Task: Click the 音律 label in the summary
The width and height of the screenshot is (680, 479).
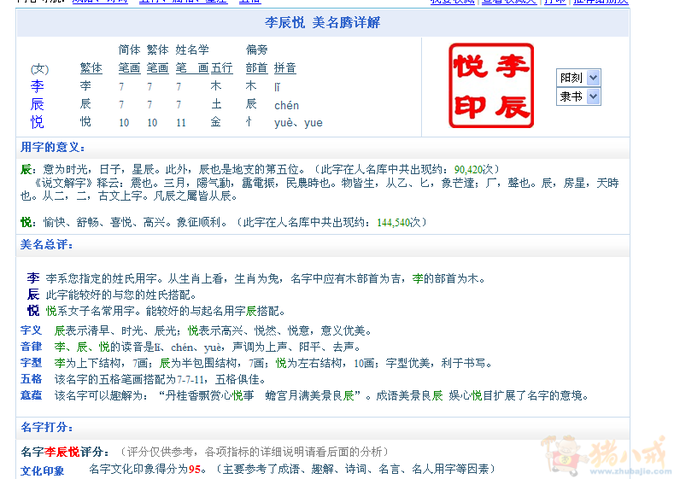Action: (x=31, y=347)
